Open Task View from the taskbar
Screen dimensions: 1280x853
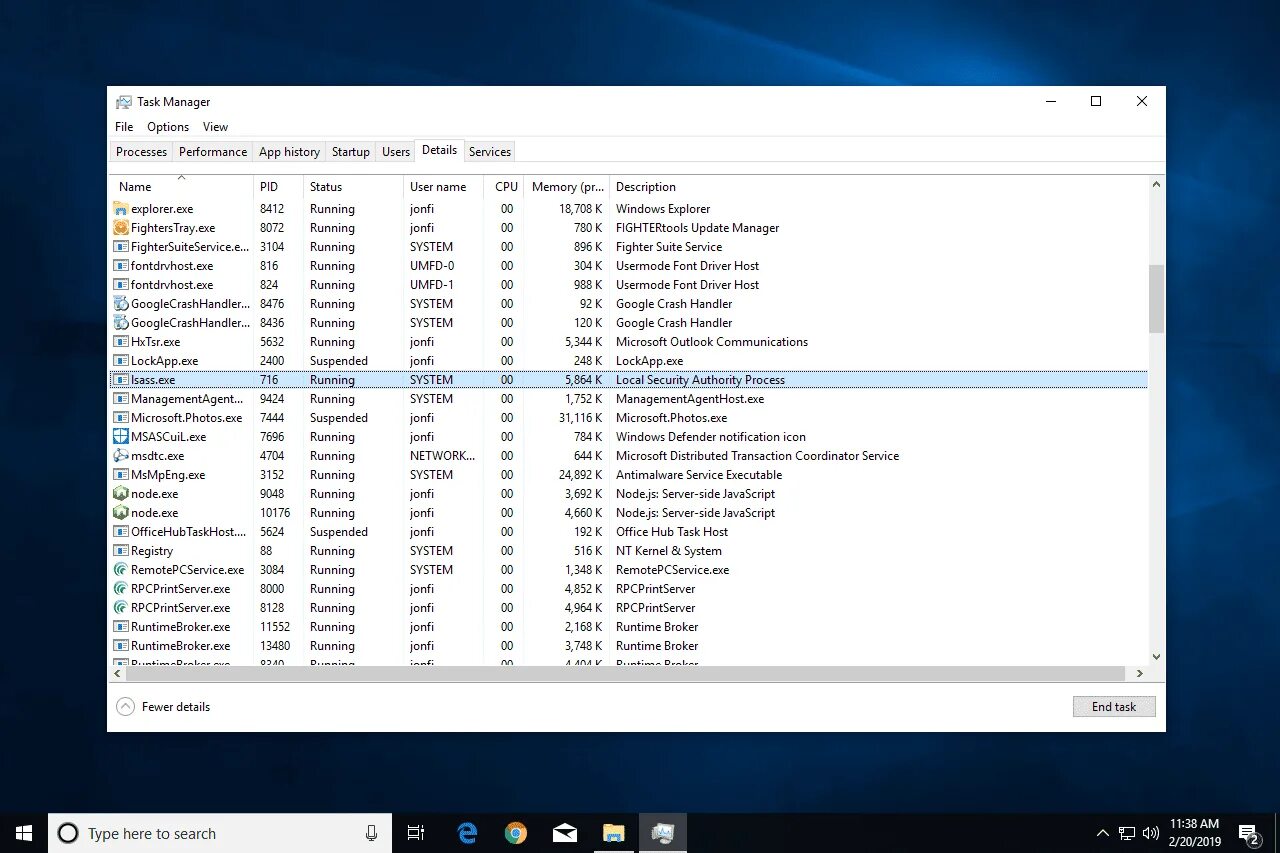click(x=416, y=833)
